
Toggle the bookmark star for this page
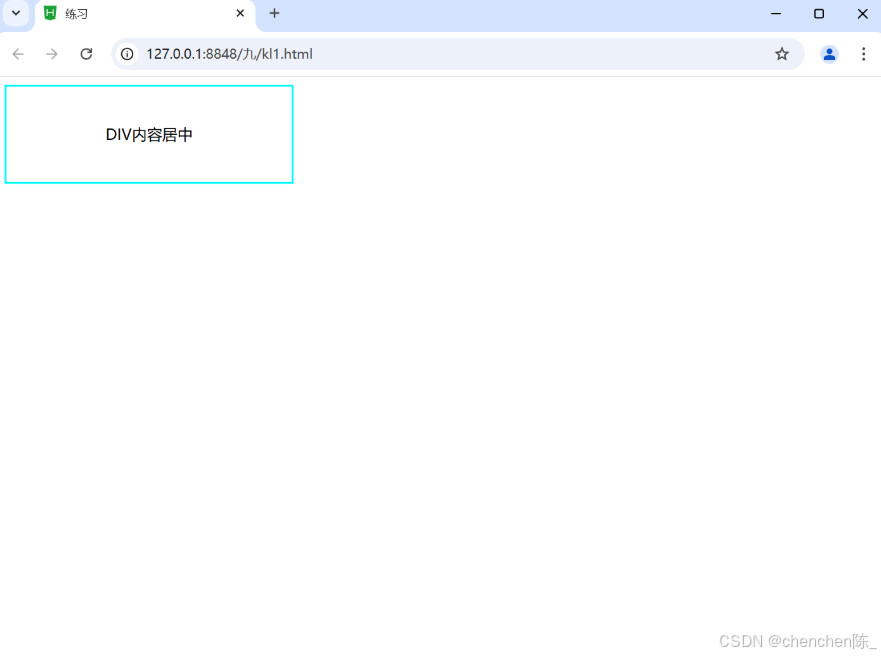(x=782, y=54)
